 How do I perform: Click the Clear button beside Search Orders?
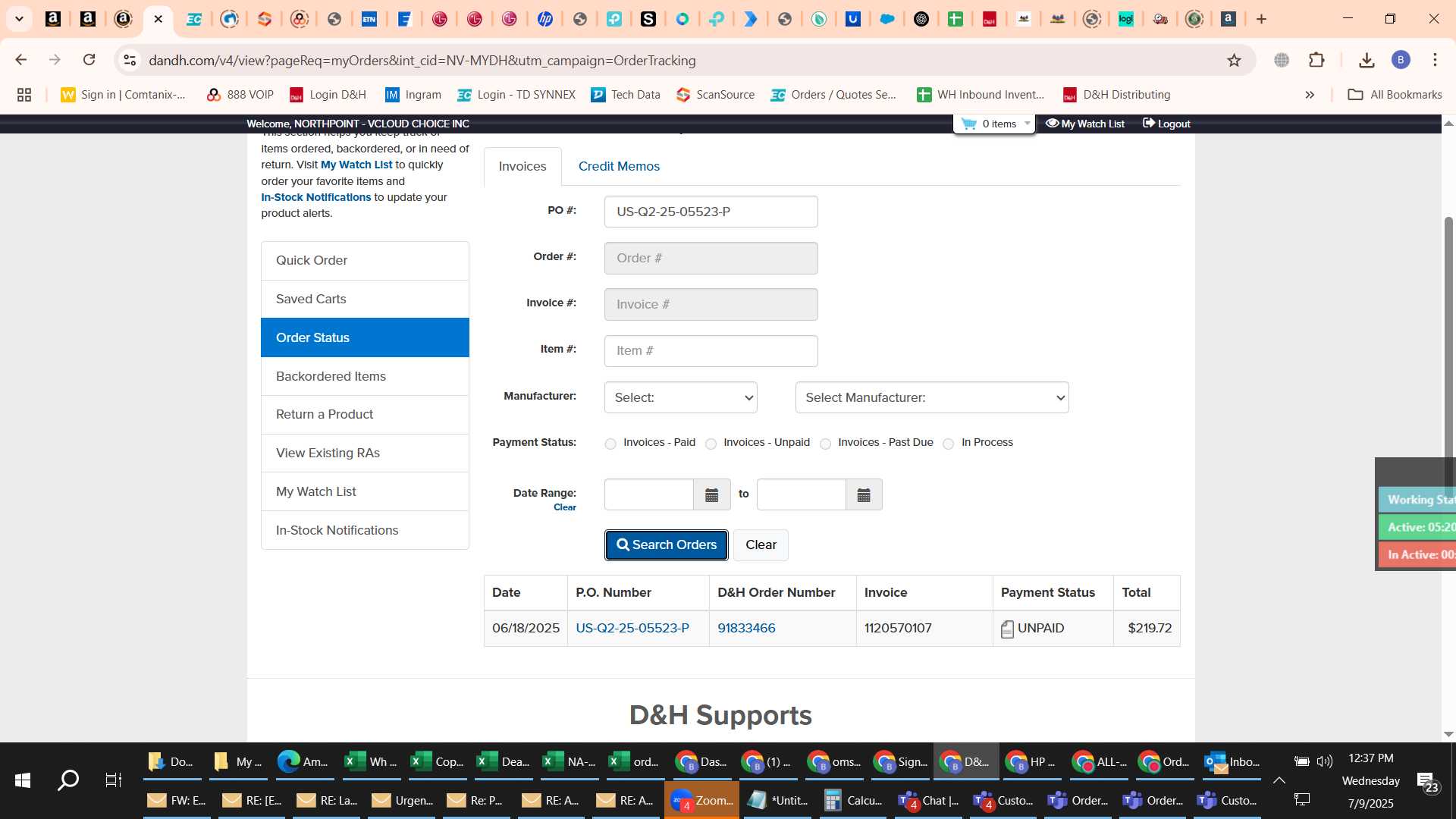pyautogui.click(x=761, y=544)
